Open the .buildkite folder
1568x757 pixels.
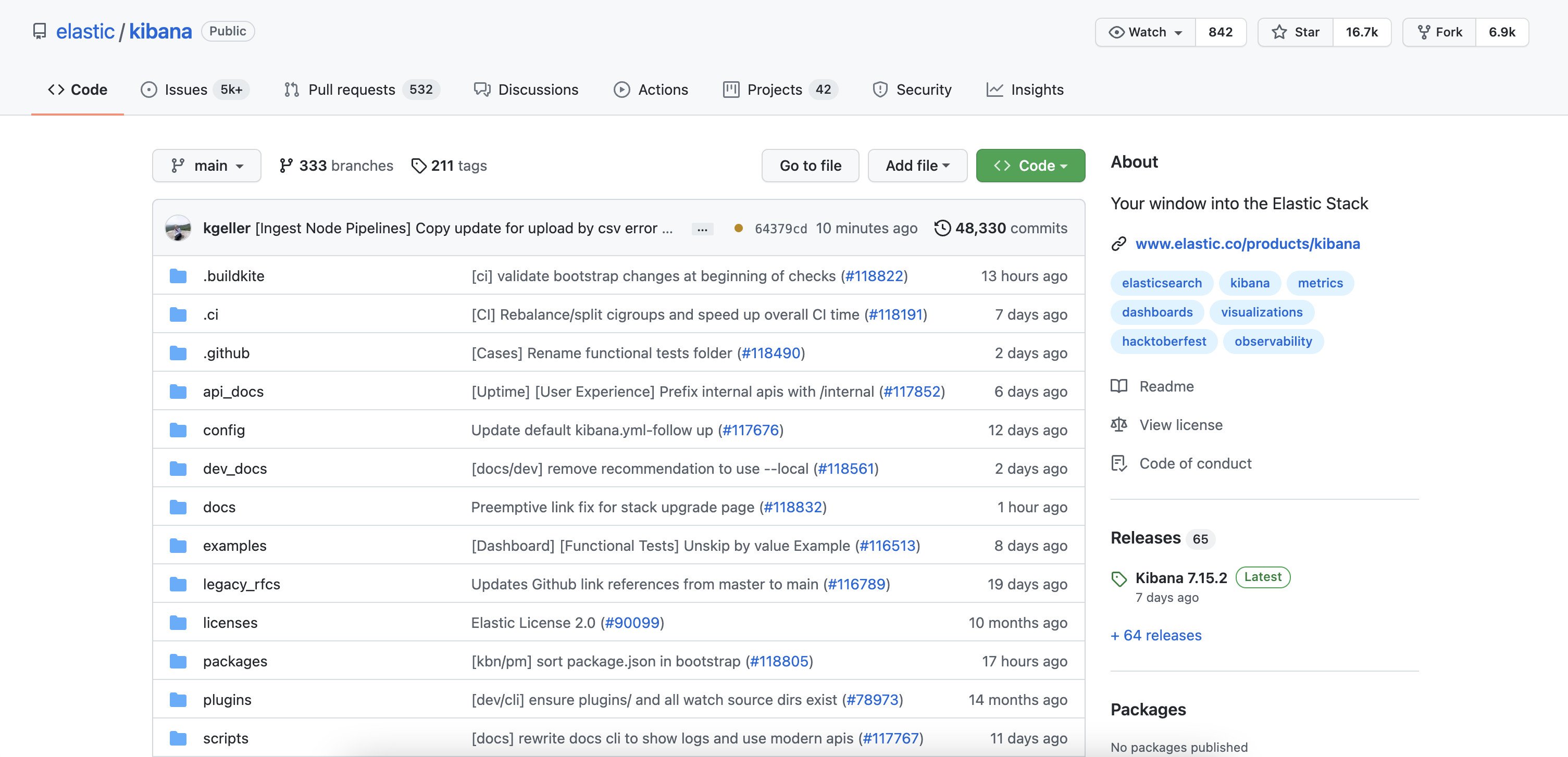point(233,275)
